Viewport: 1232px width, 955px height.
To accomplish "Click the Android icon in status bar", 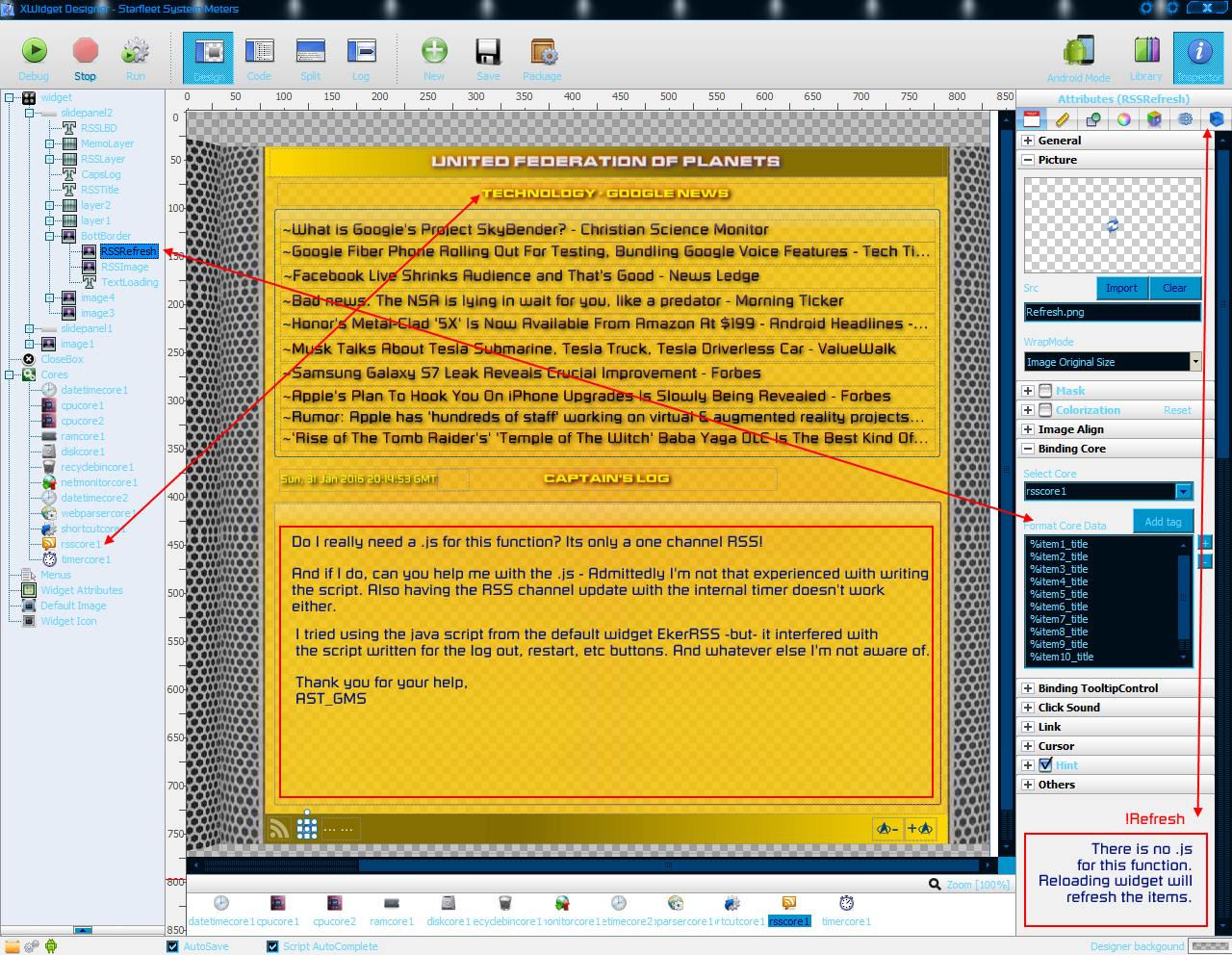I will [51, 946].
